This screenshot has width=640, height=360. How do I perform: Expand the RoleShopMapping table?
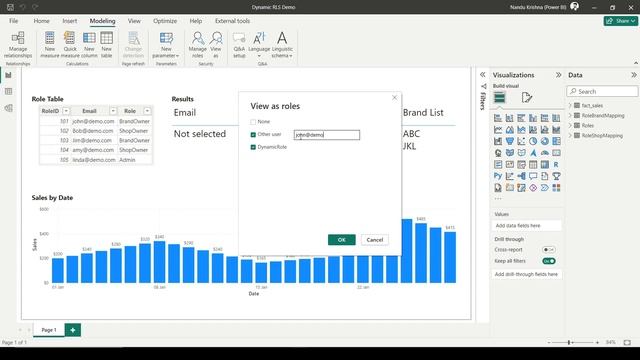(x=570, y=136)
